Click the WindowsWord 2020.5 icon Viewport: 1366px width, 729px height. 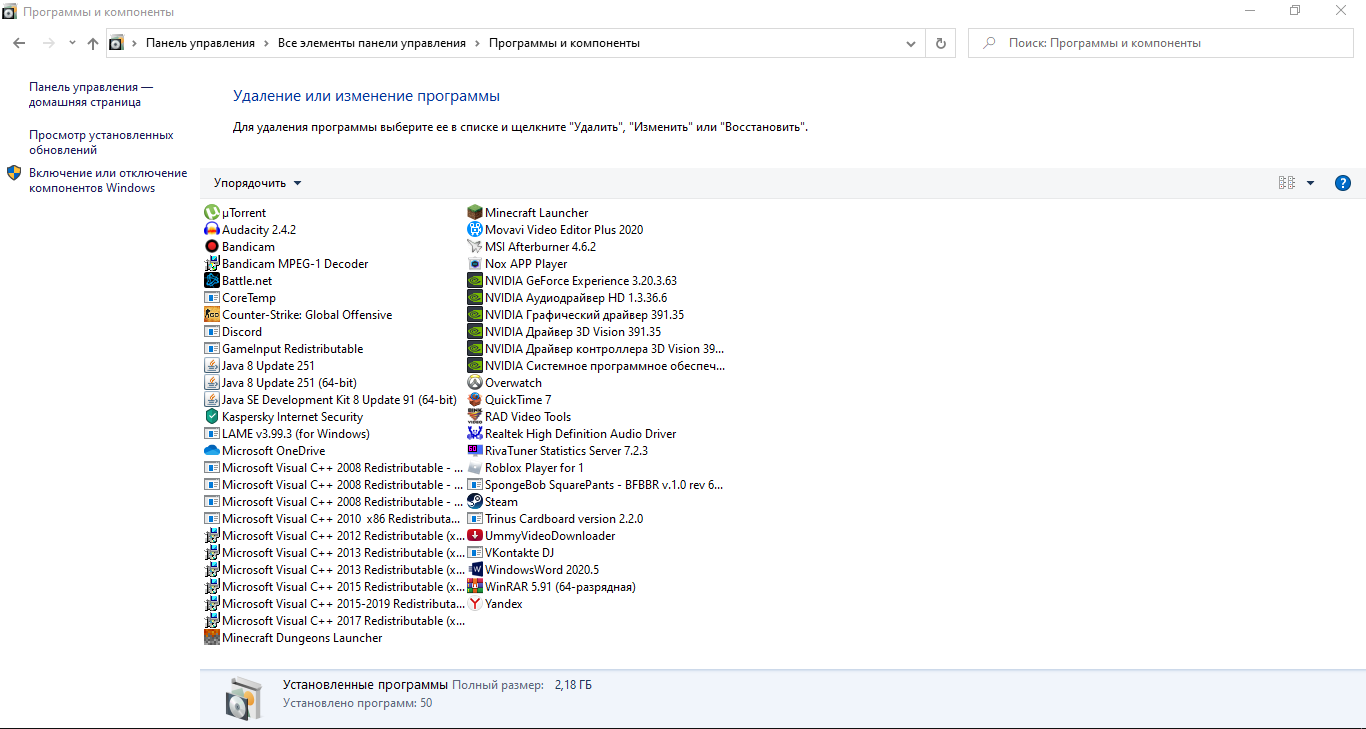coord(475,569)
